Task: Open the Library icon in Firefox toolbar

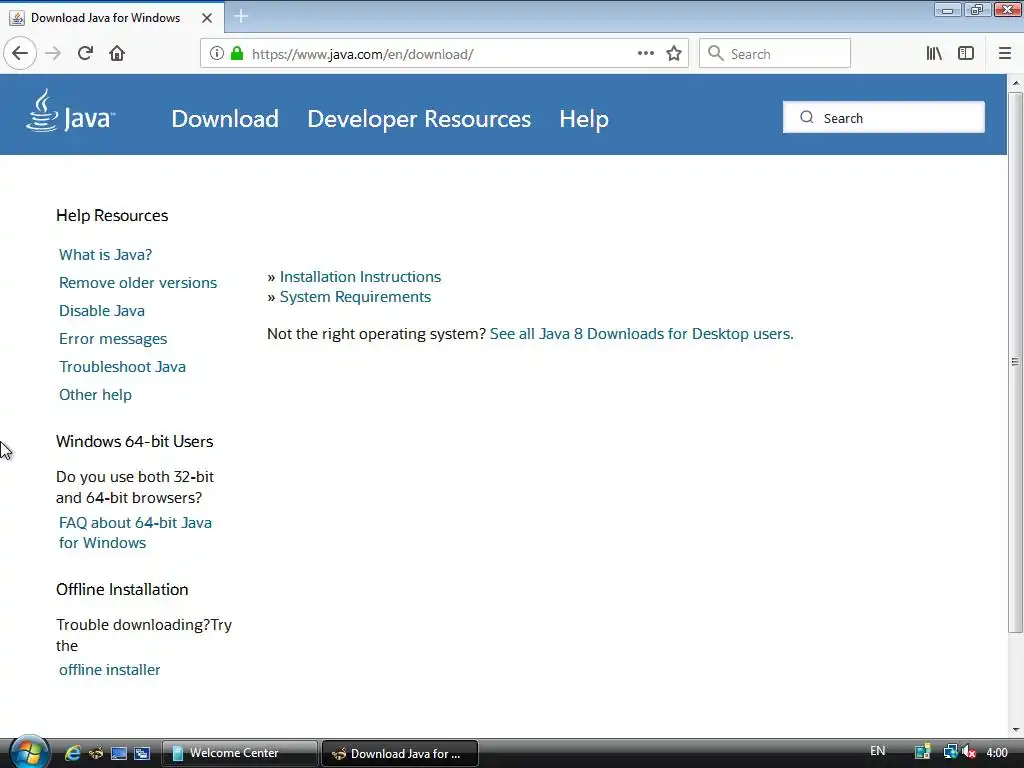Action: click(x=934, y=54)
